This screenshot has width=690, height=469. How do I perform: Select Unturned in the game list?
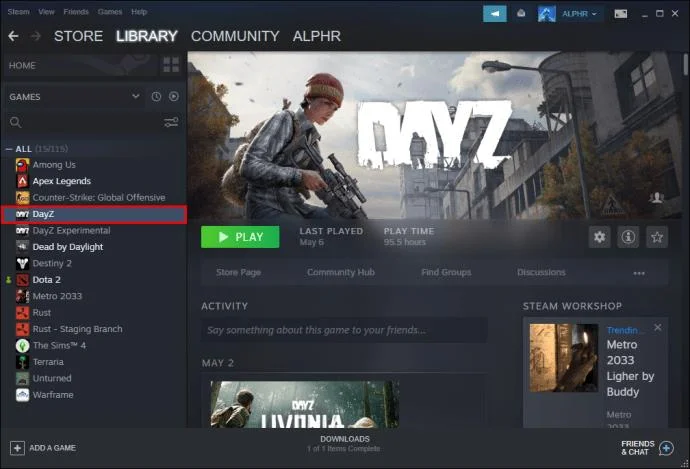click(x=94, y=378)
